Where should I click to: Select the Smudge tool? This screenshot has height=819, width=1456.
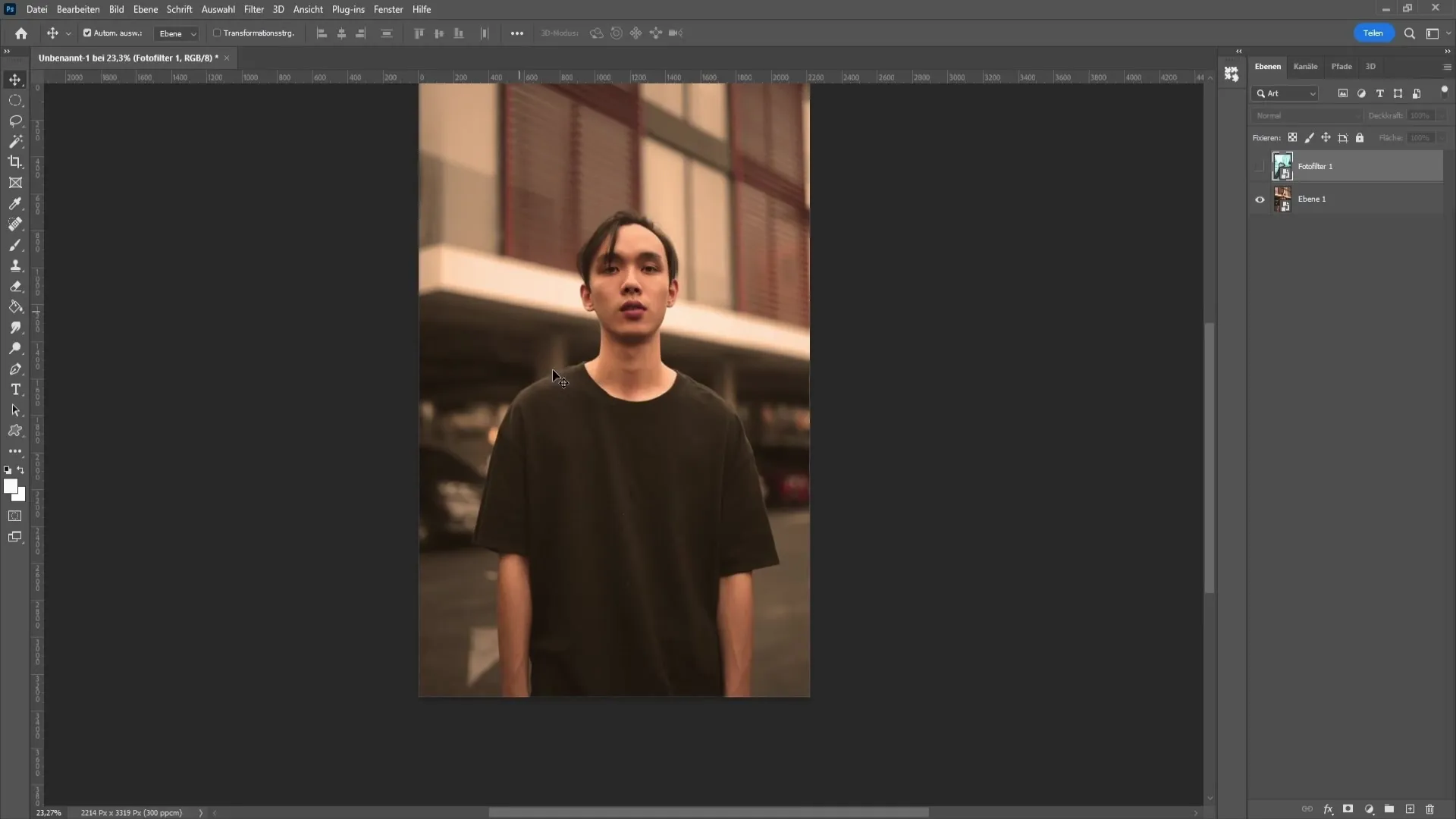[15, 328]
